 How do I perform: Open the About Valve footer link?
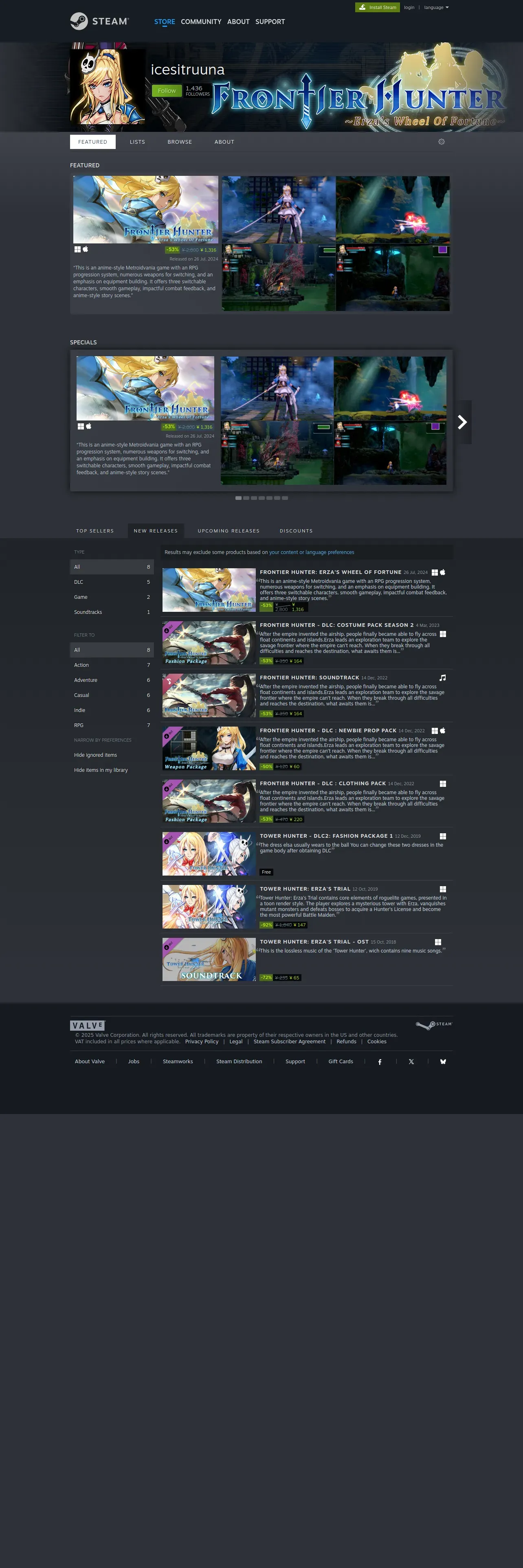click(90, 1062)
